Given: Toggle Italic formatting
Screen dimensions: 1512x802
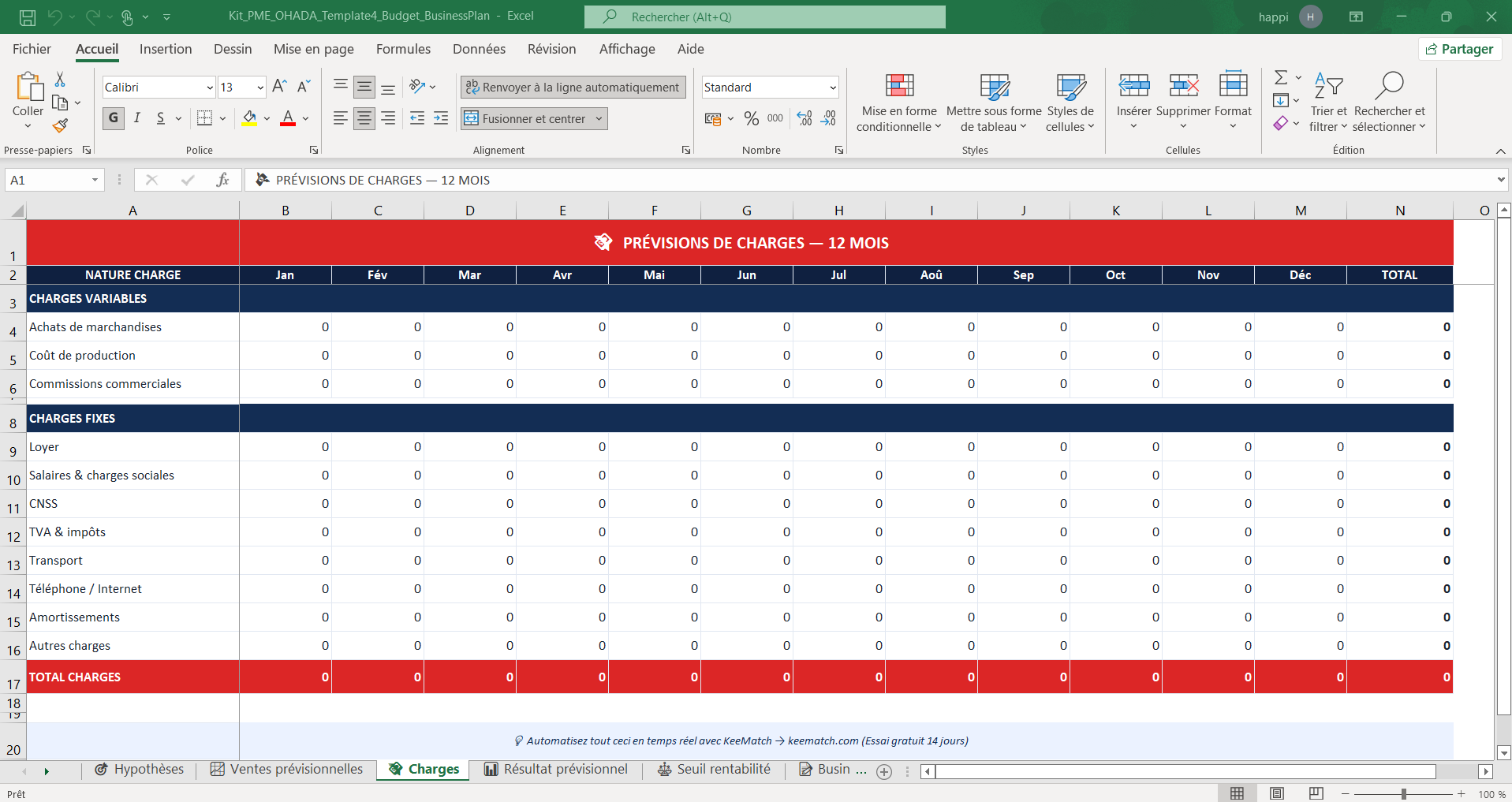Looking at the screenshot, I should 137,118.
